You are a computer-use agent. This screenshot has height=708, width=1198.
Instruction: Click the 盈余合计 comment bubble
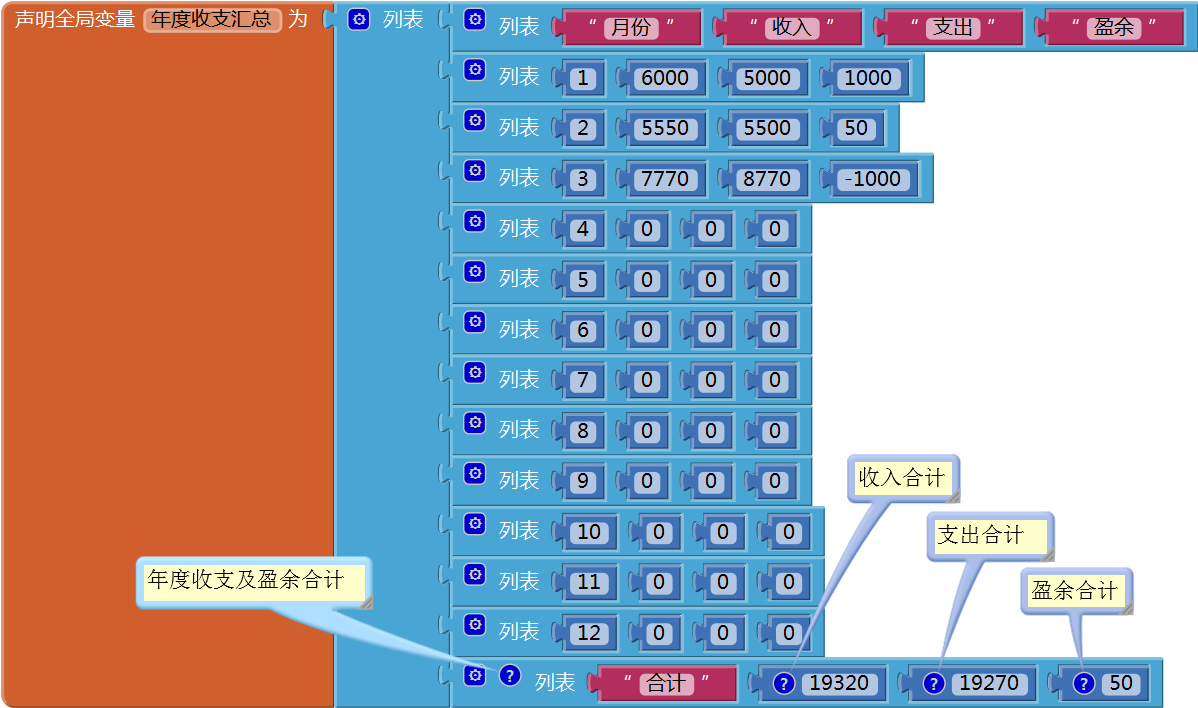1077,590
